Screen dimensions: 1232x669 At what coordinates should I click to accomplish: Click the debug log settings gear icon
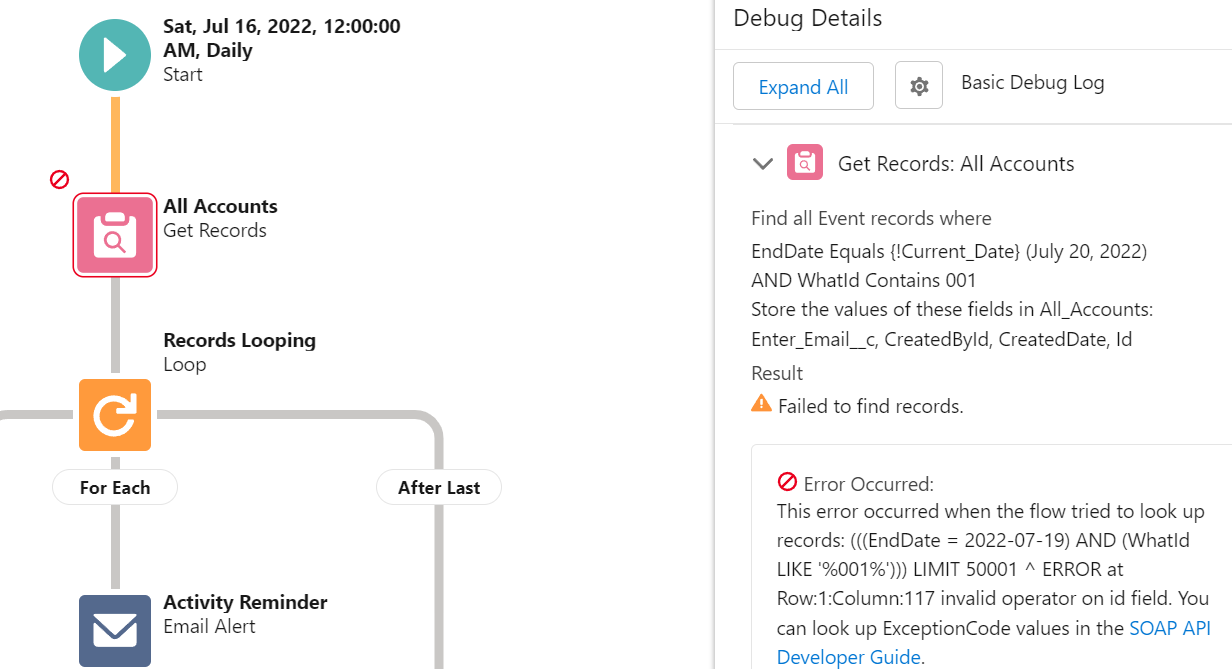coord(918,86)
